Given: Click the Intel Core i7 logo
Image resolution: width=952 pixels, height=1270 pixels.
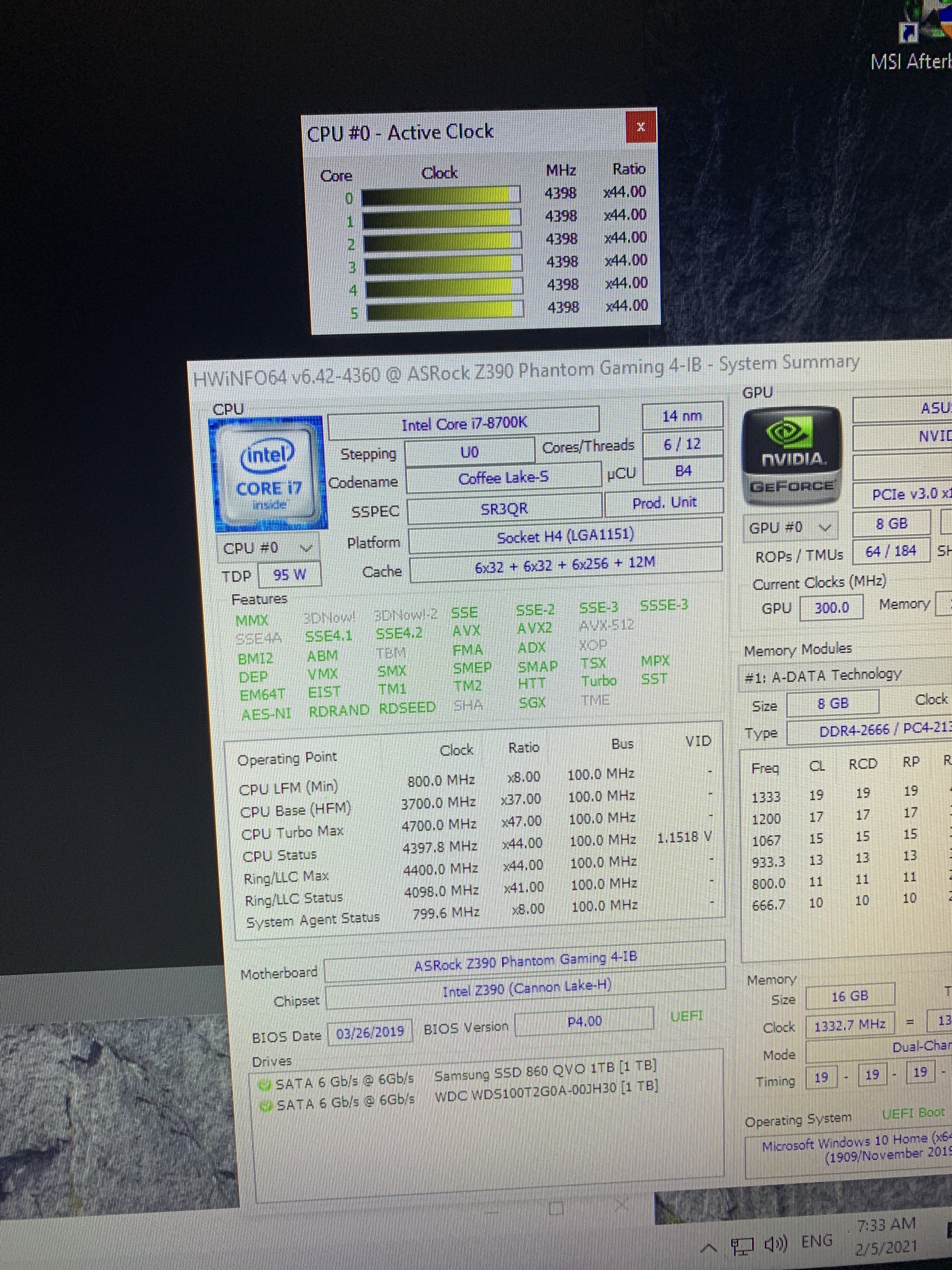Looking at the screenshot, I should (269, 474).
